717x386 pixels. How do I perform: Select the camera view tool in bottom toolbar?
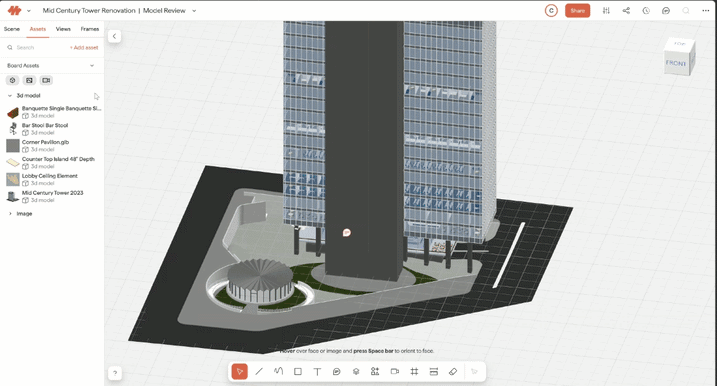point(395,371)
